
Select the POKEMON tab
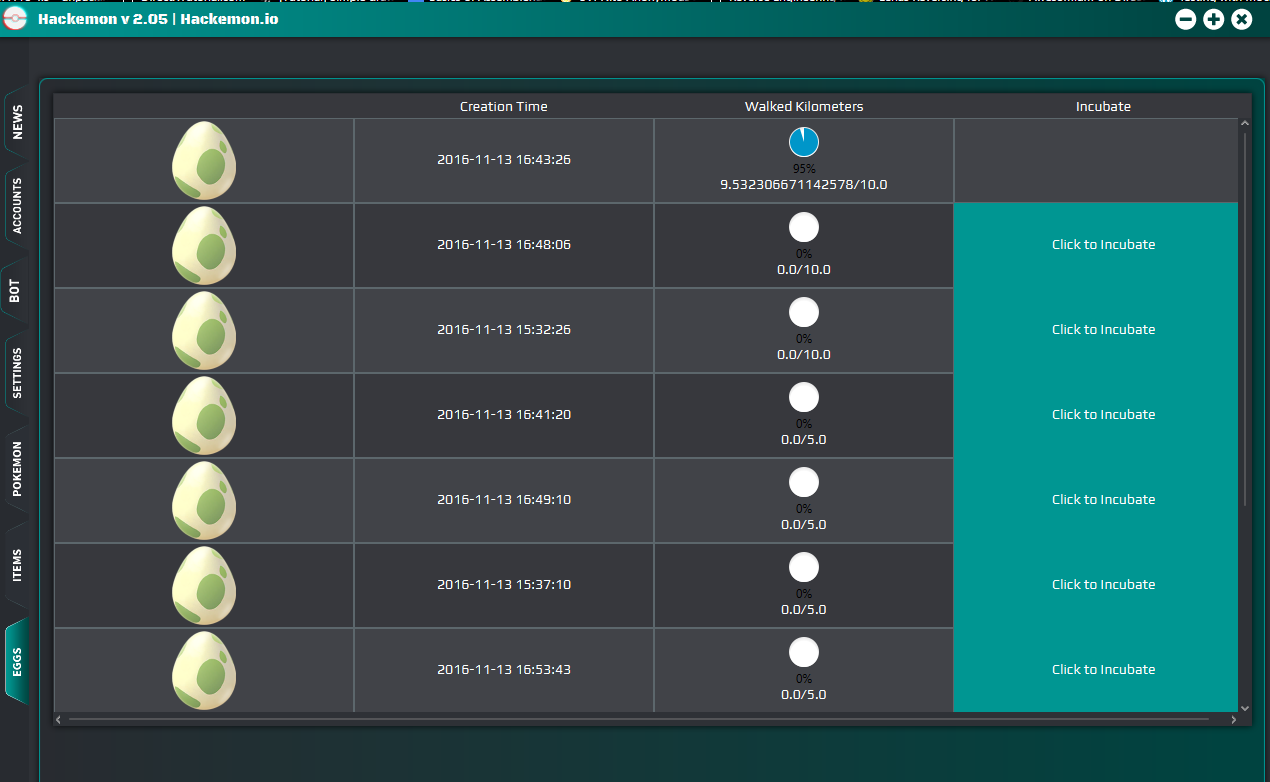point(18,468)
